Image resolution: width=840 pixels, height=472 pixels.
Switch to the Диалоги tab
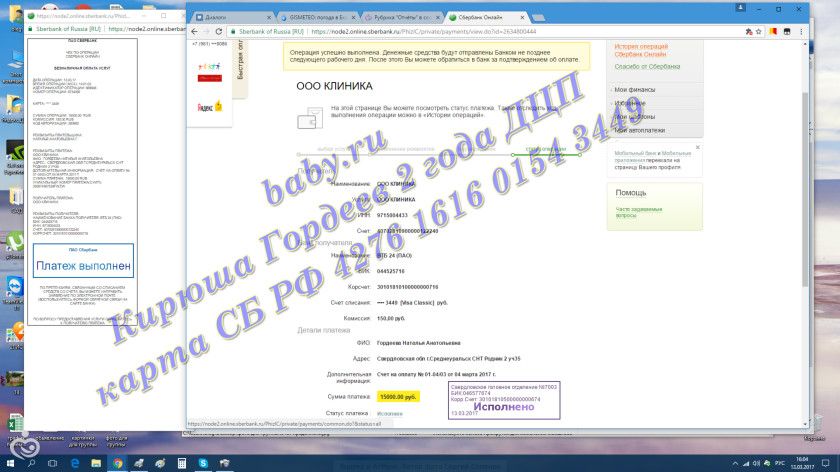pyautogui.click(x=230, y=18)
